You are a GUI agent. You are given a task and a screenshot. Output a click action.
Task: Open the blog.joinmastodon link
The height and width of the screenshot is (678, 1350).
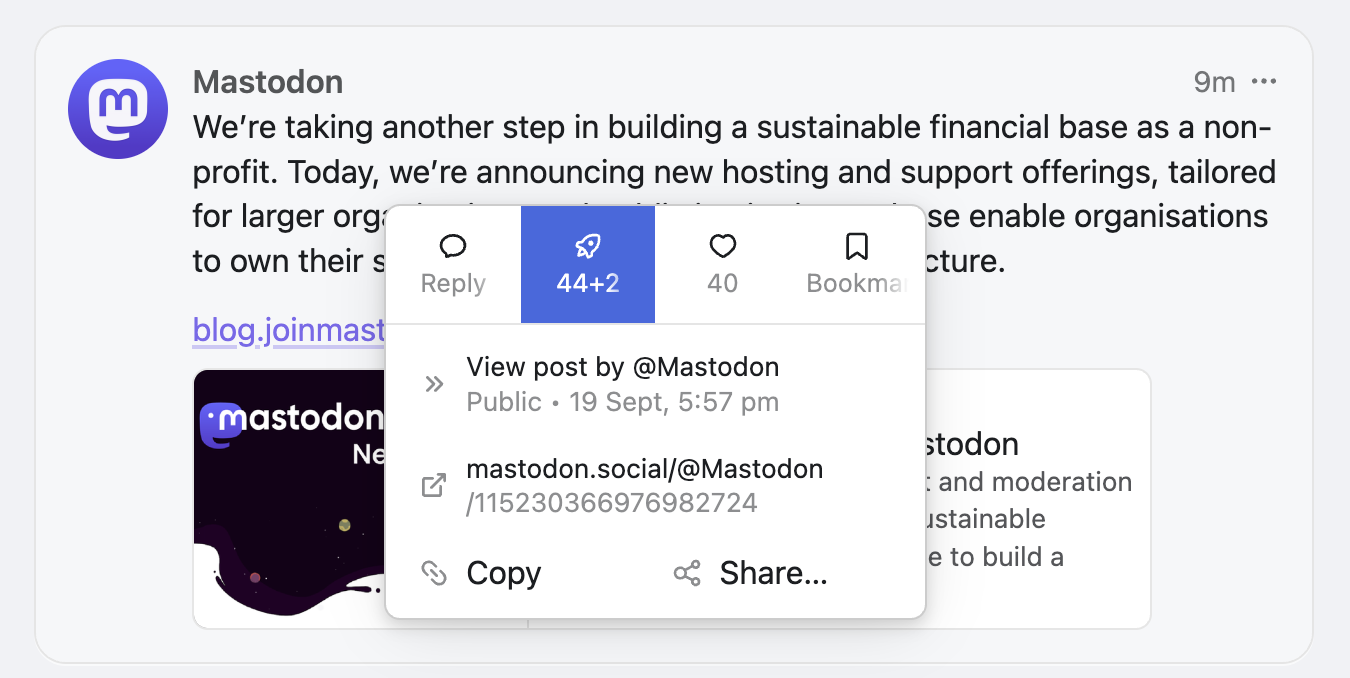288,330
